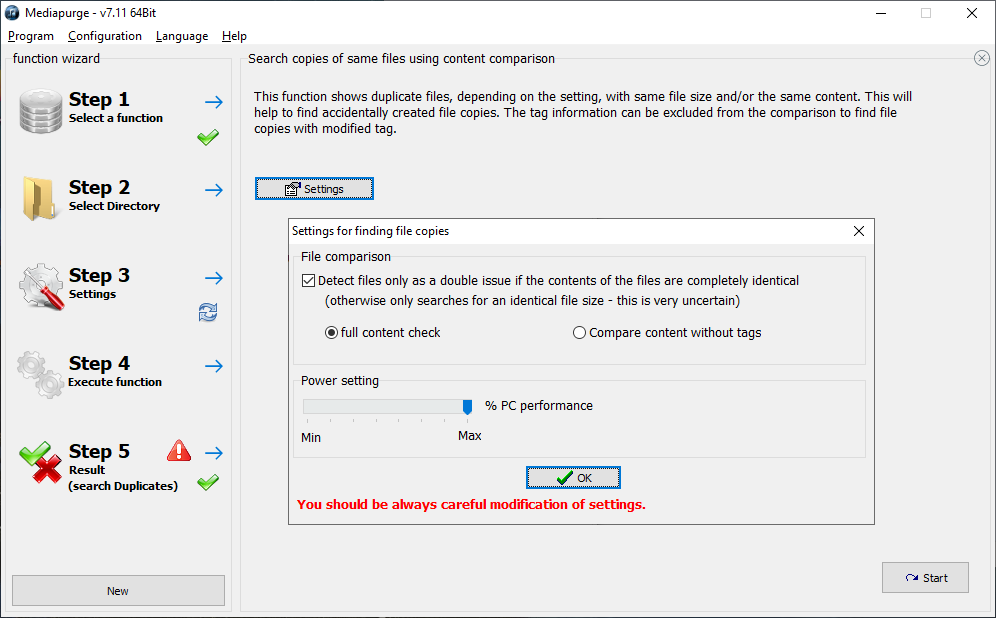This screenshot has height=618, width=996.
Task: Click the blue arrow next to Step 3
Action: tap(214, 278)
